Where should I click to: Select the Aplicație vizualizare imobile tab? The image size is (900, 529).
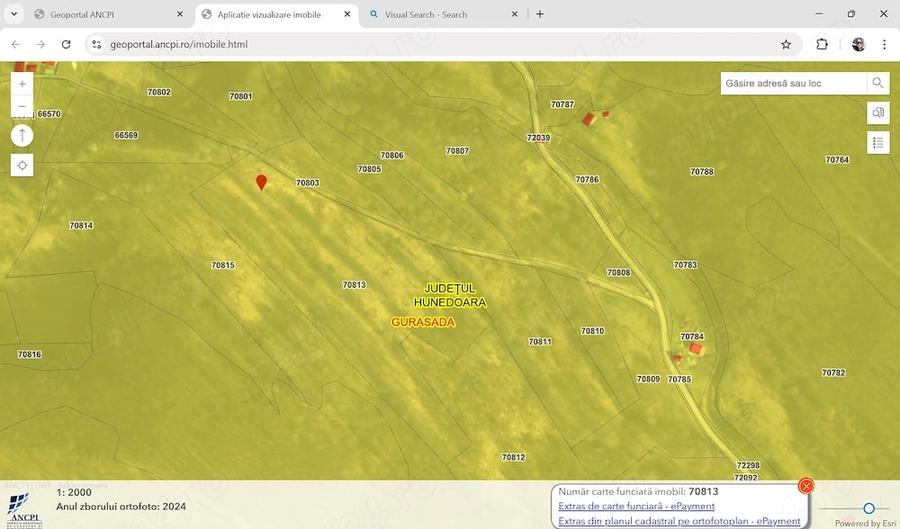pos(277,14)
